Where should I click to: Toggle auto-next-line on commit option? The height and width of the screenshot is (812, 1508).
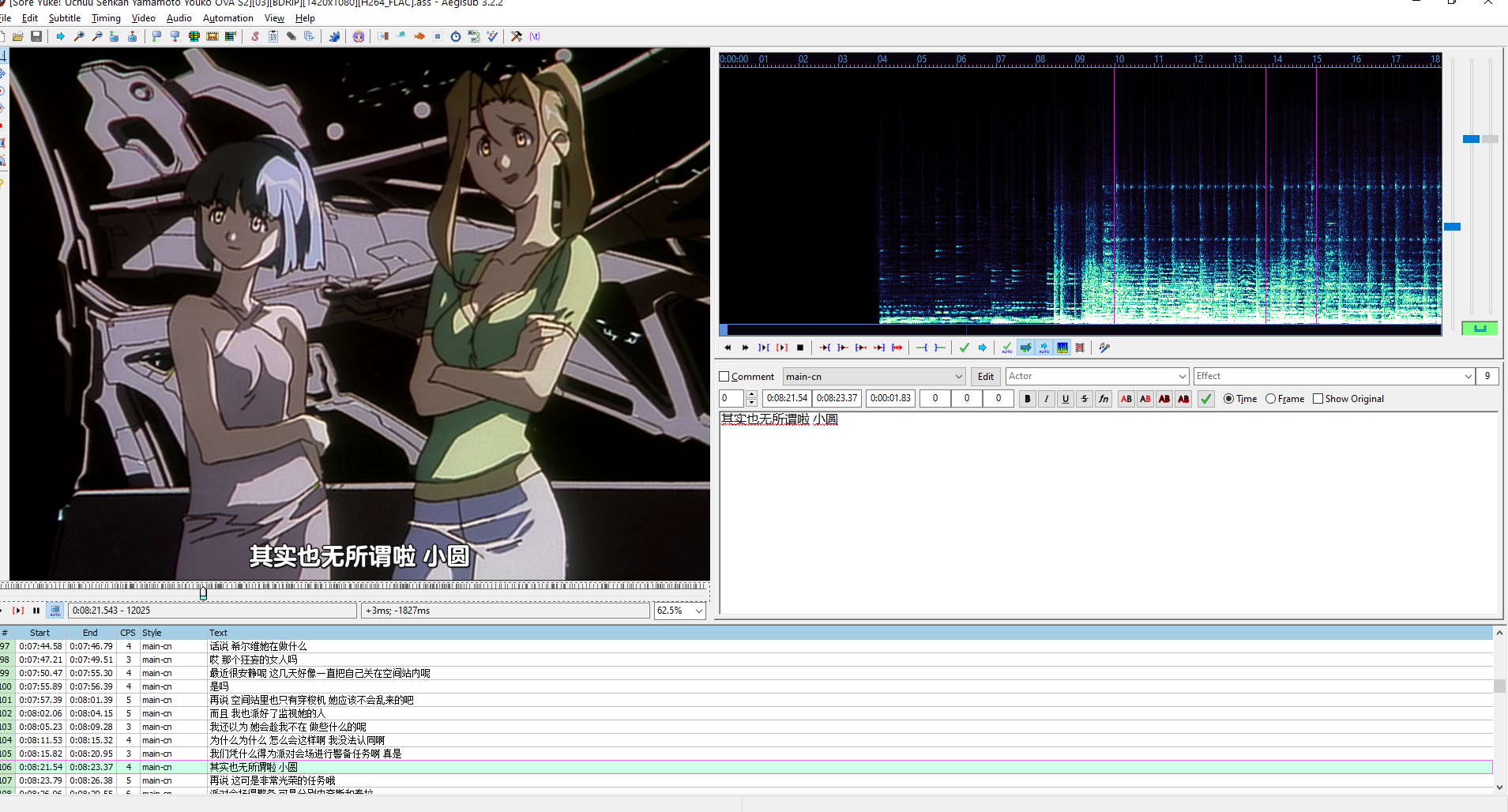tap(1025, 348)
